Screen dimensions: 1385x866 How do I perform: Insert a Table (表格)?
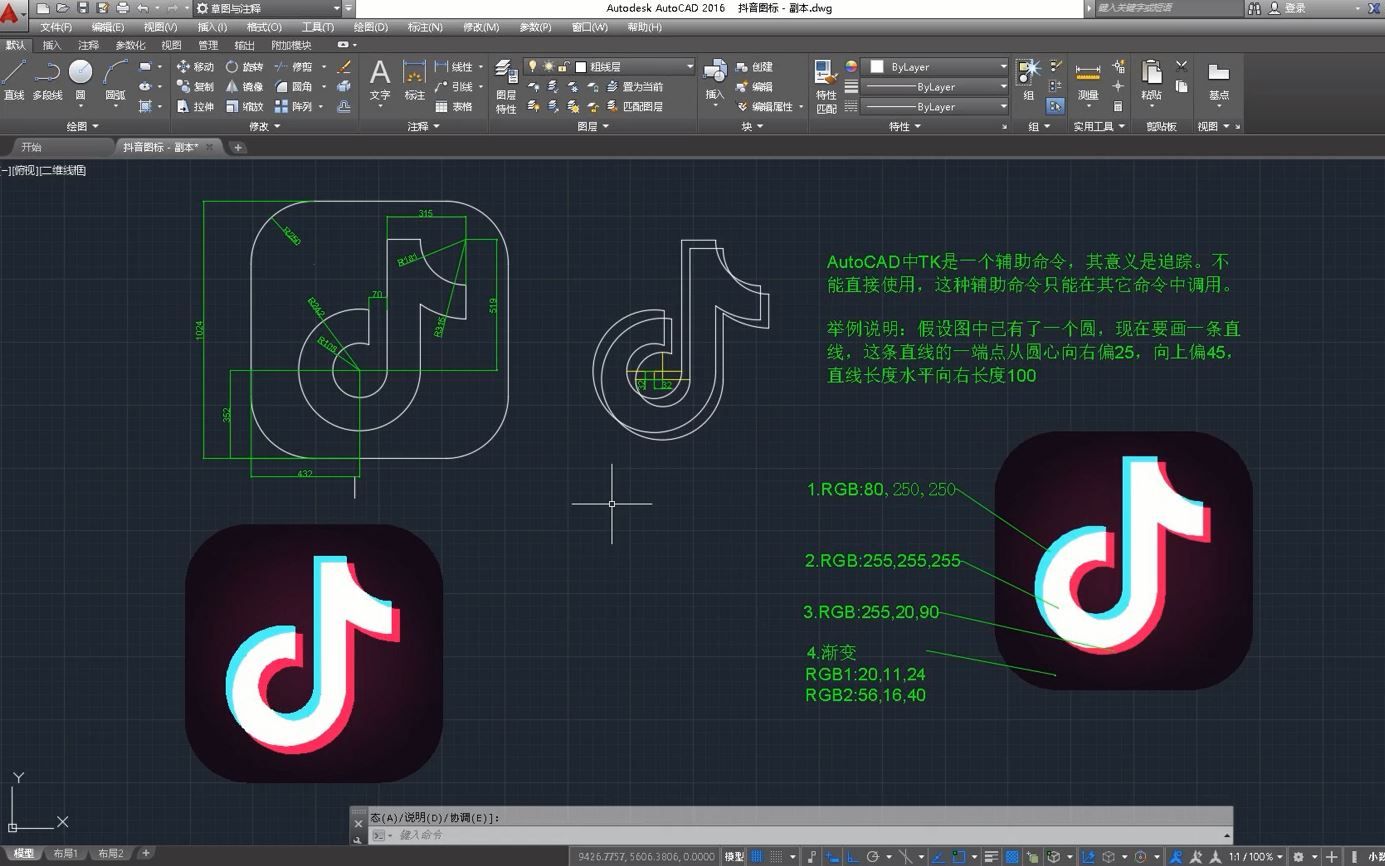coord(454,106)
